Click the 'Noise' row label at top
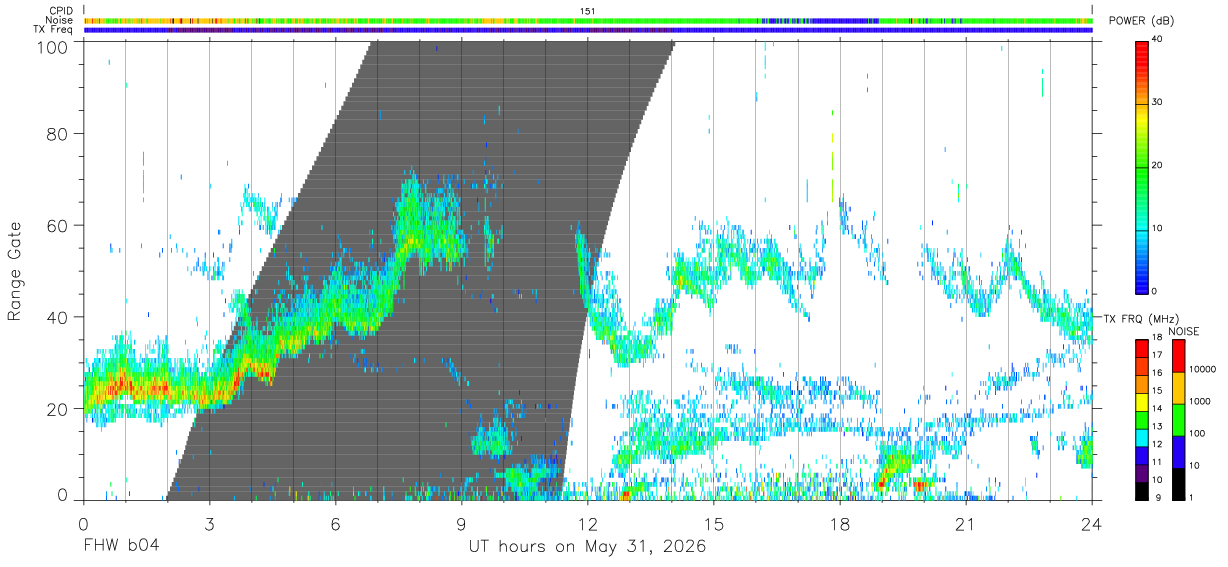This screenshot has width=1228, height=567. 60,20
